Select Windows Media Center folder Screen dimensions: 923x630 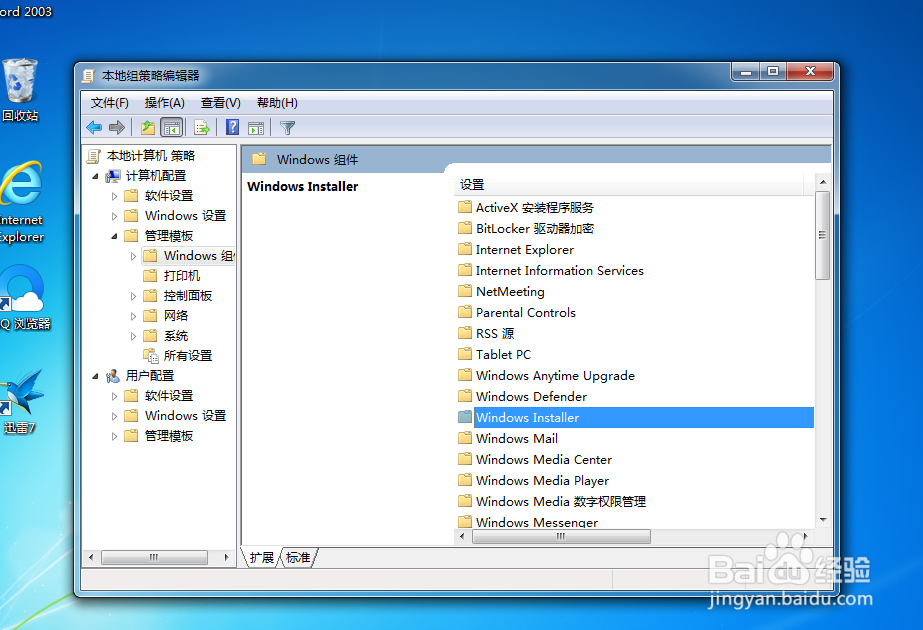click(544, 459)
